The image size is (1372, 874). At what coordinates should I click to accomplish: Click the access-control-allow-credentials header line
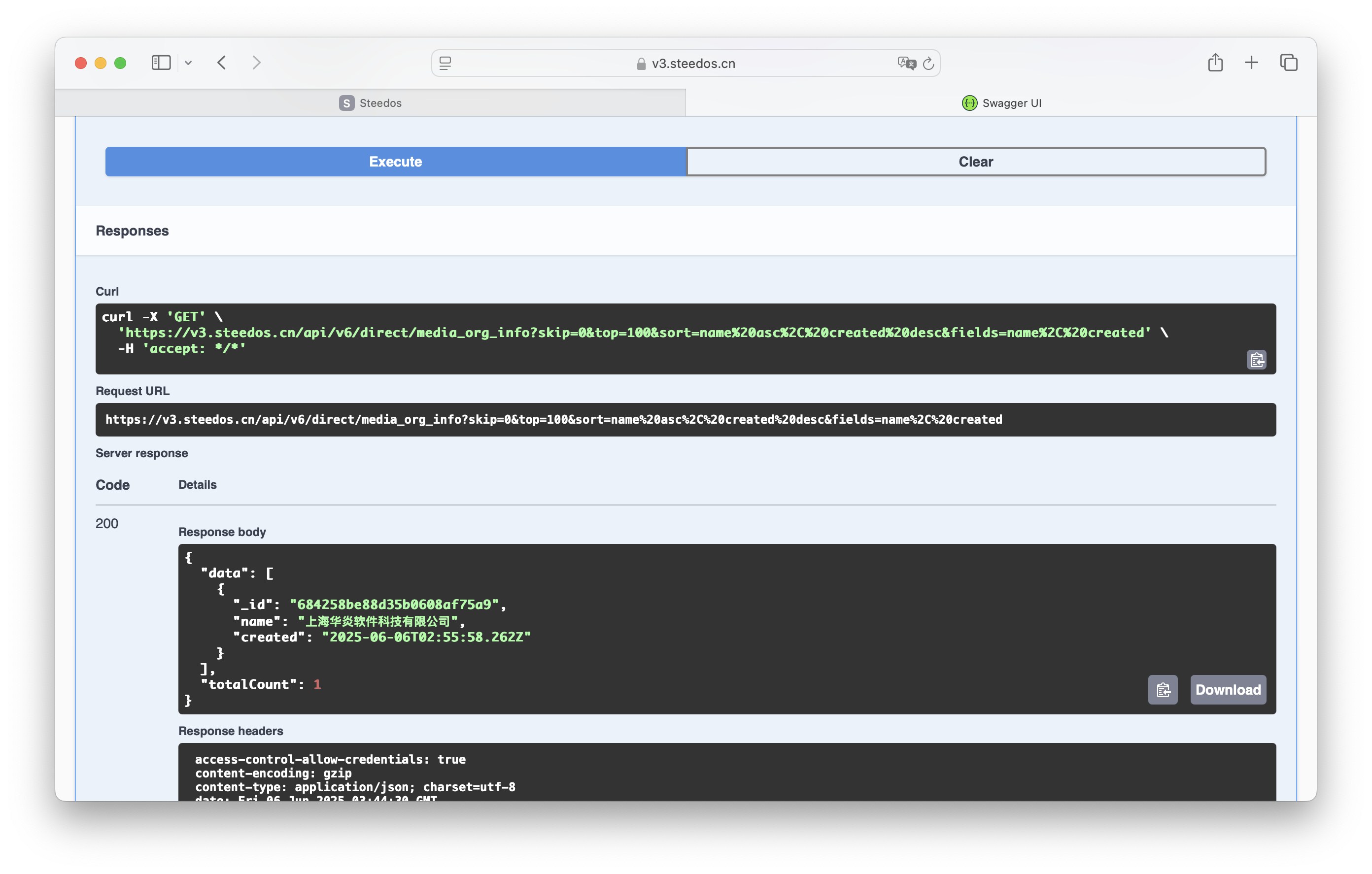click(x=331, y=760)
